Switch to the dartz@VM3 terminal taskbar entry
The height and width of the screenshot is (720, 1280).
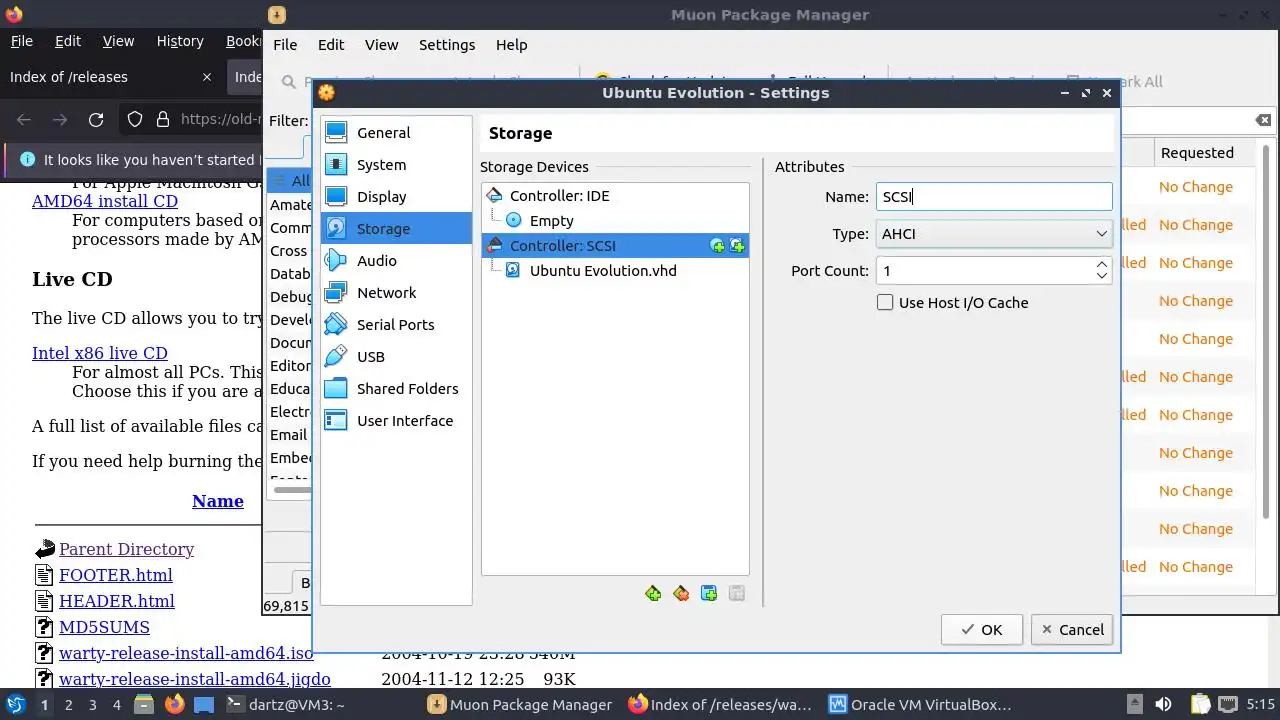287,704
